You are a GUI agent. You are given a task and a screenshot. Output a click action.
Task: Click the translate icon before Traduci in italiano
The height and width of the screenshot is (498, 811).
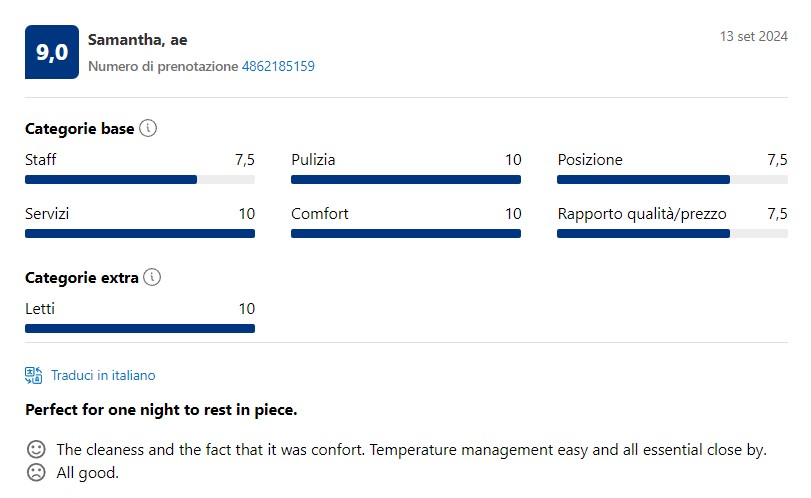coord(34,375)
